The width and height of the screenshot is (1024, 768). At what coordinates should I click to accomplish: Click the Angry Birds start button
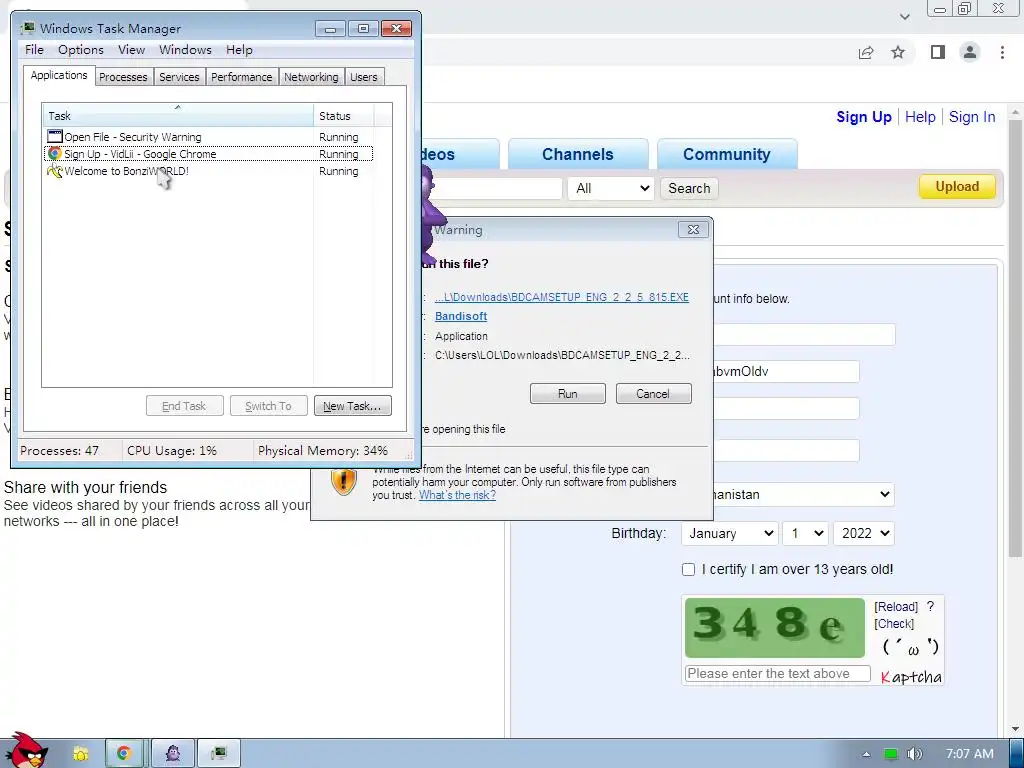coord(26,751)
